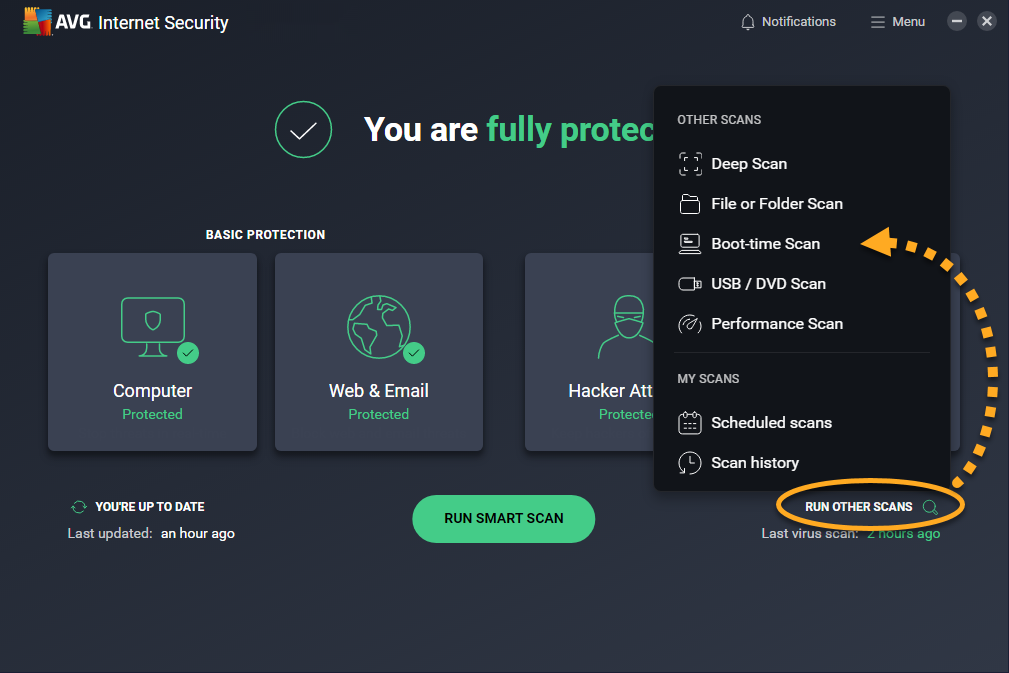Open the Web & Email protection tile
This screenshot has width=1009, height=673.
coord(378,352)
